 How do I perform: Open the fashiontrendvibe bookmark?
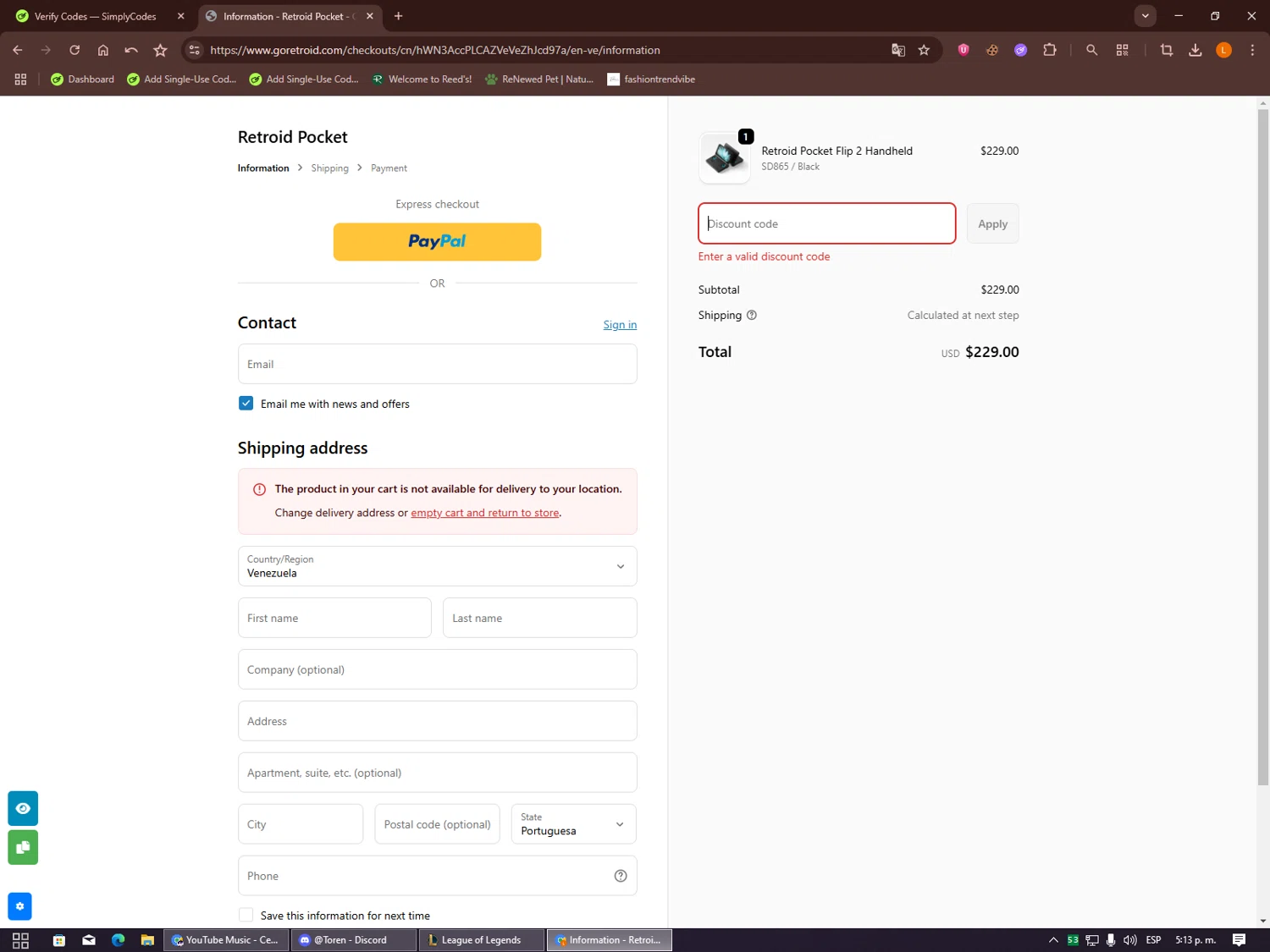651,79
